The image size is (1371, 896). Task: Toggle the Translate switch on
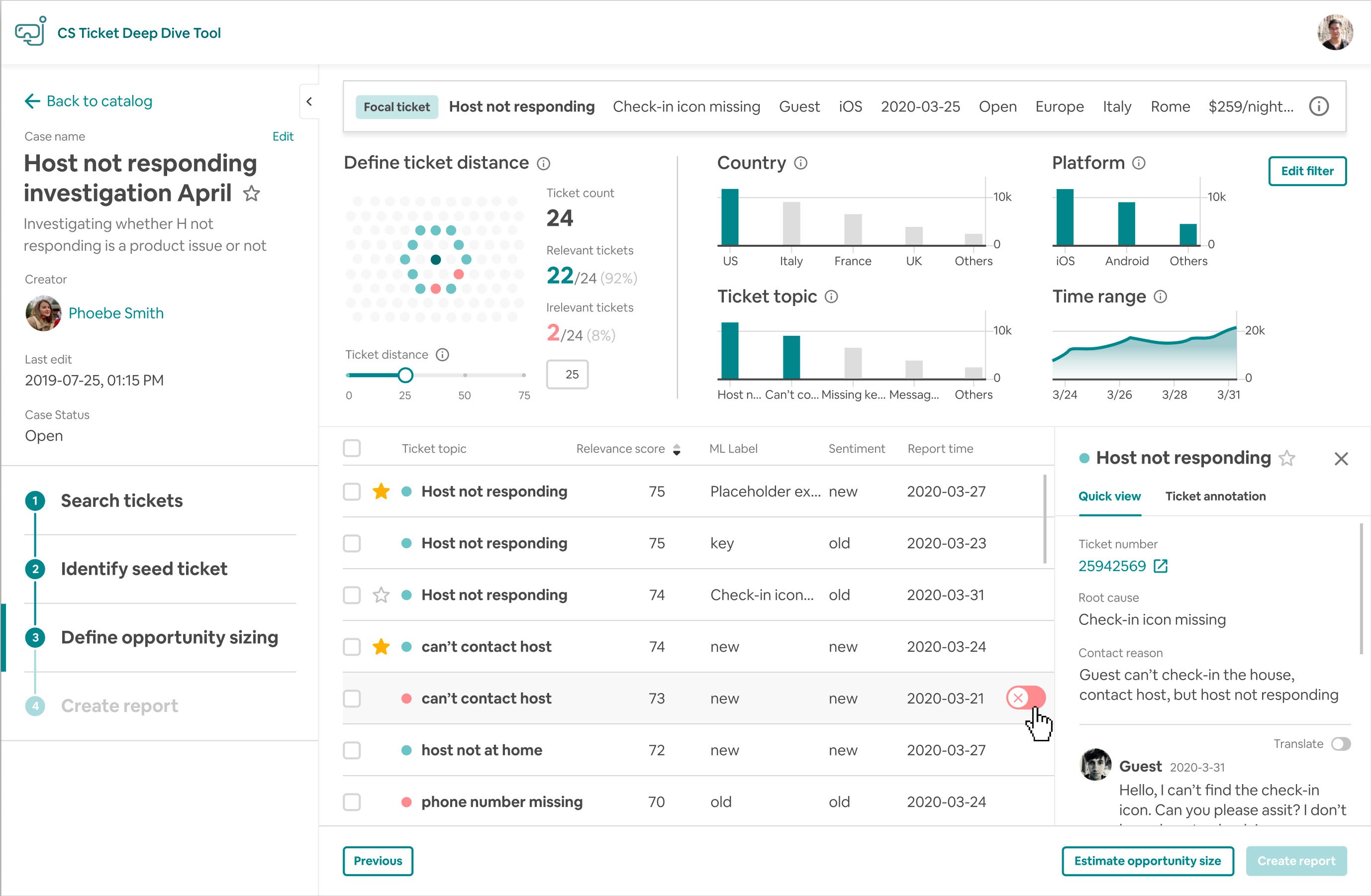click(x=1341, y=744)
